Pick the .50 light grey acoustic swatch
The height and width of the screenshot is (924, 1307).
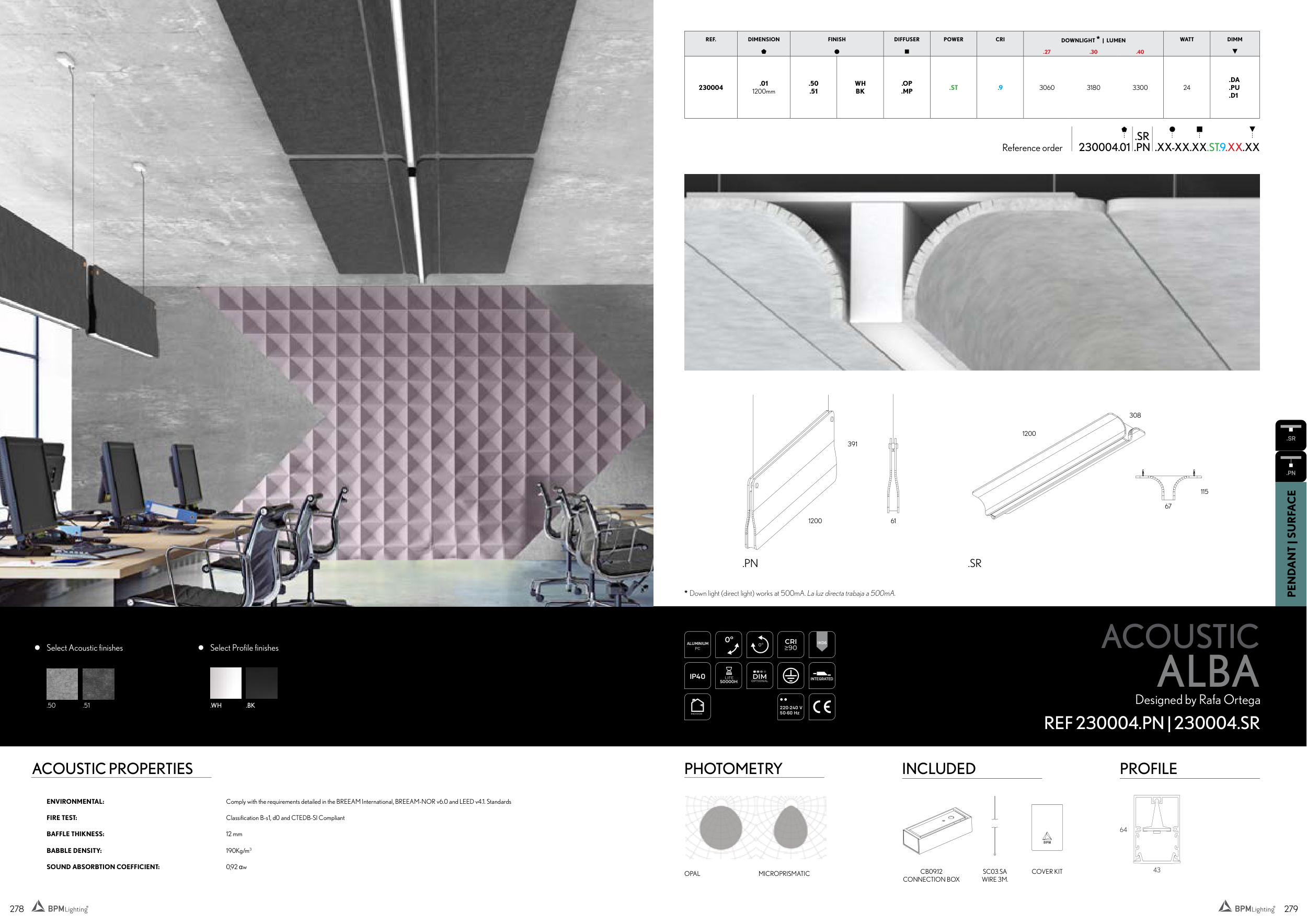(62, 684)
